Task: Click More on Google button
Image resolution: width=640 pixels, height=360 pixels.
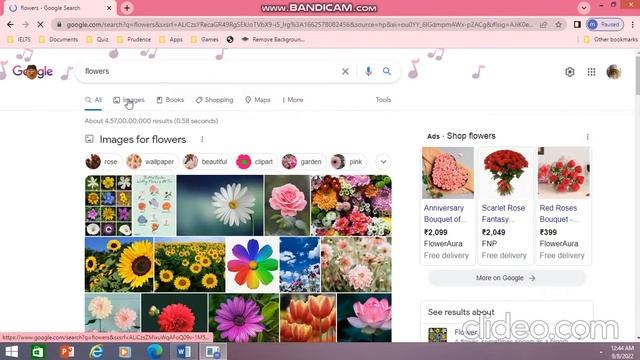Action: point(506,278)
